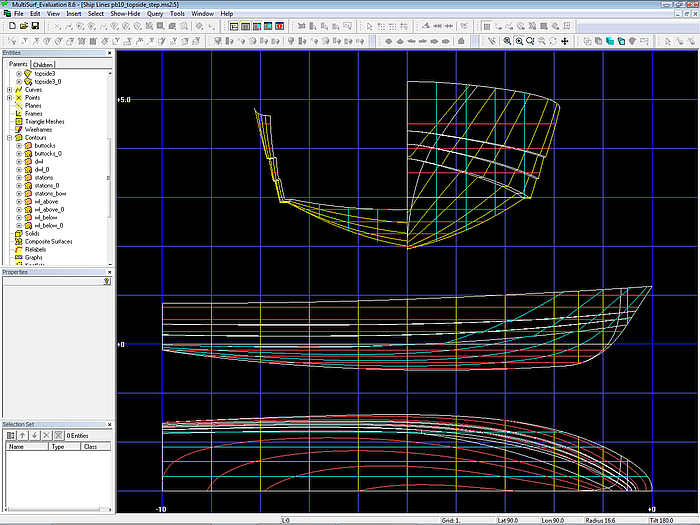
Task: Switch to the Children tab
Action: point(43,64)
